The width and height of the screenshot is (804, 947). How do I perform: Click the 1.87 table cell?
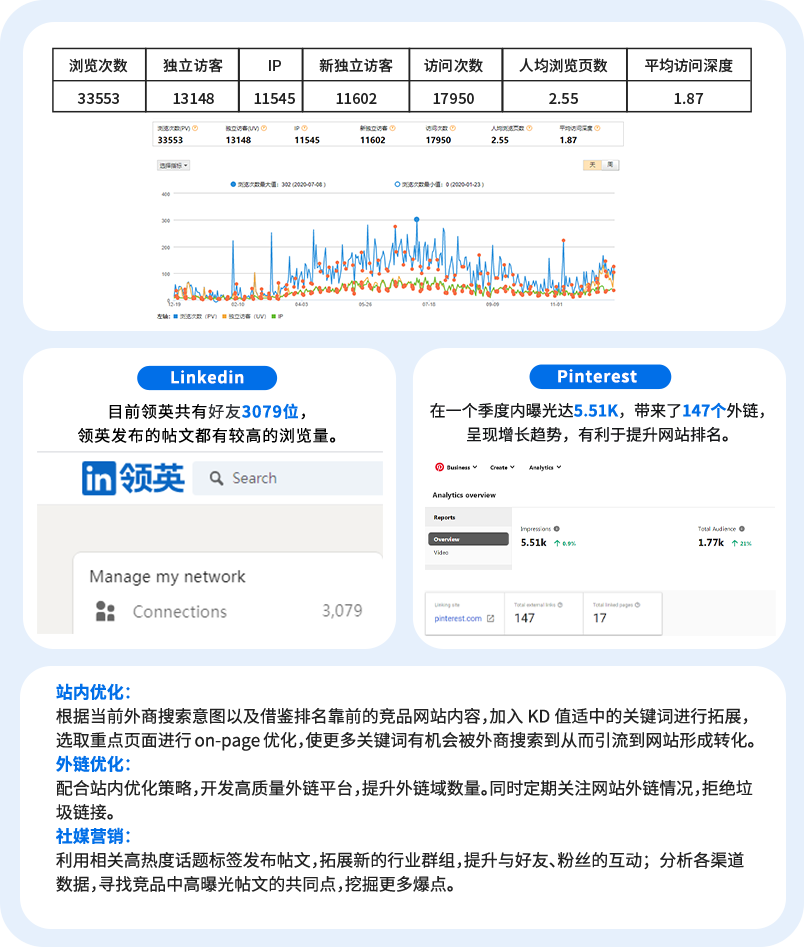(x=689, y=97)
